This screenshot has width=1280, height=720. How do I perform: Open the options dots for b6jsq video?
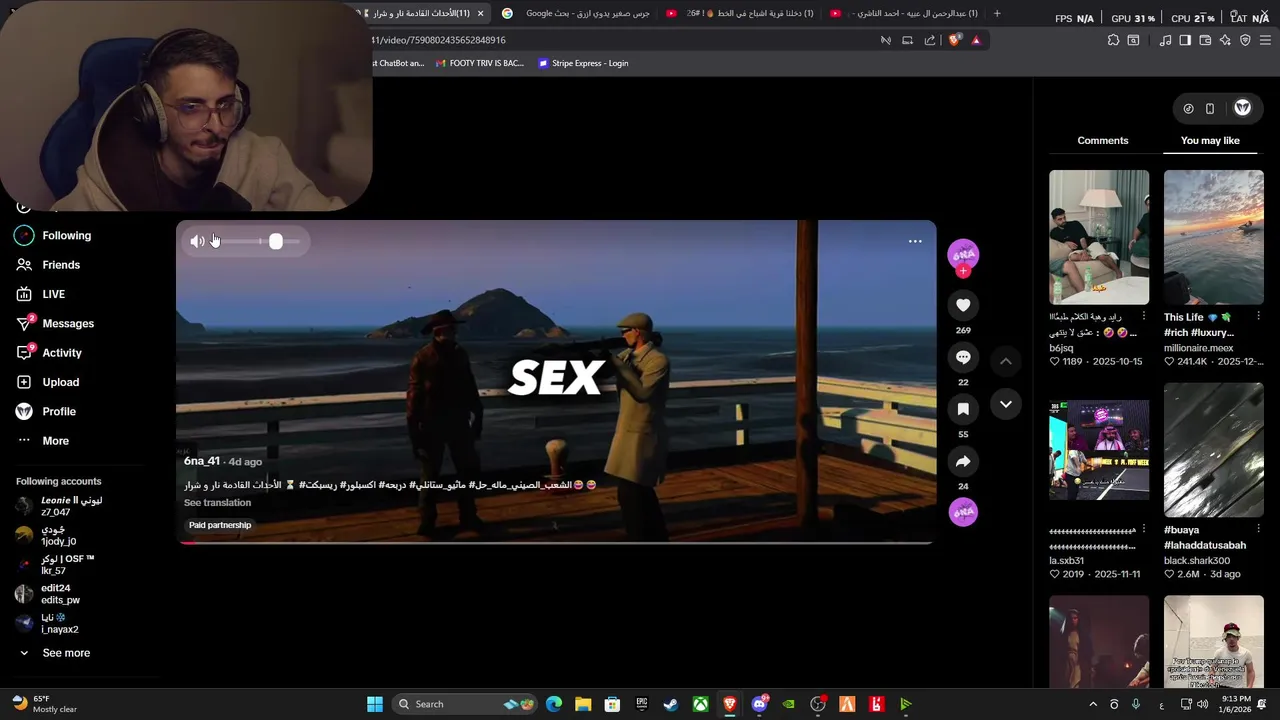[1144, 316]
